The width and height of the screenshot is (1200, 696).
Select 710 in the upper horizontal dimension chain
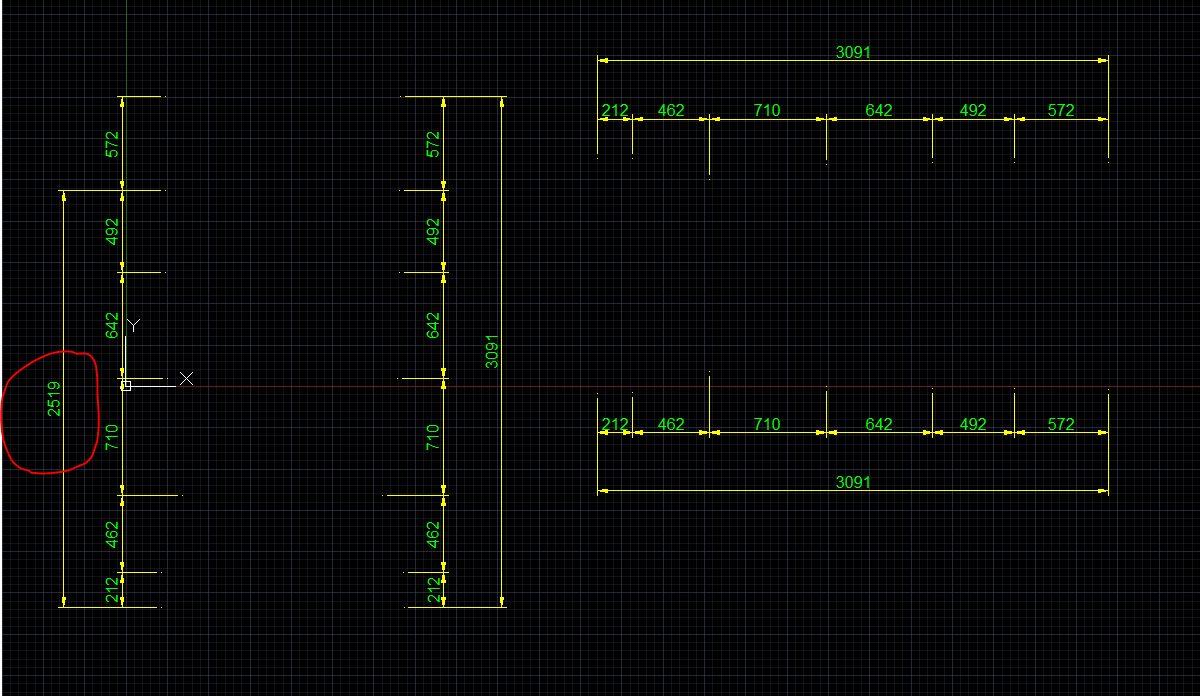pyautogui.click(x=767, y=110)
